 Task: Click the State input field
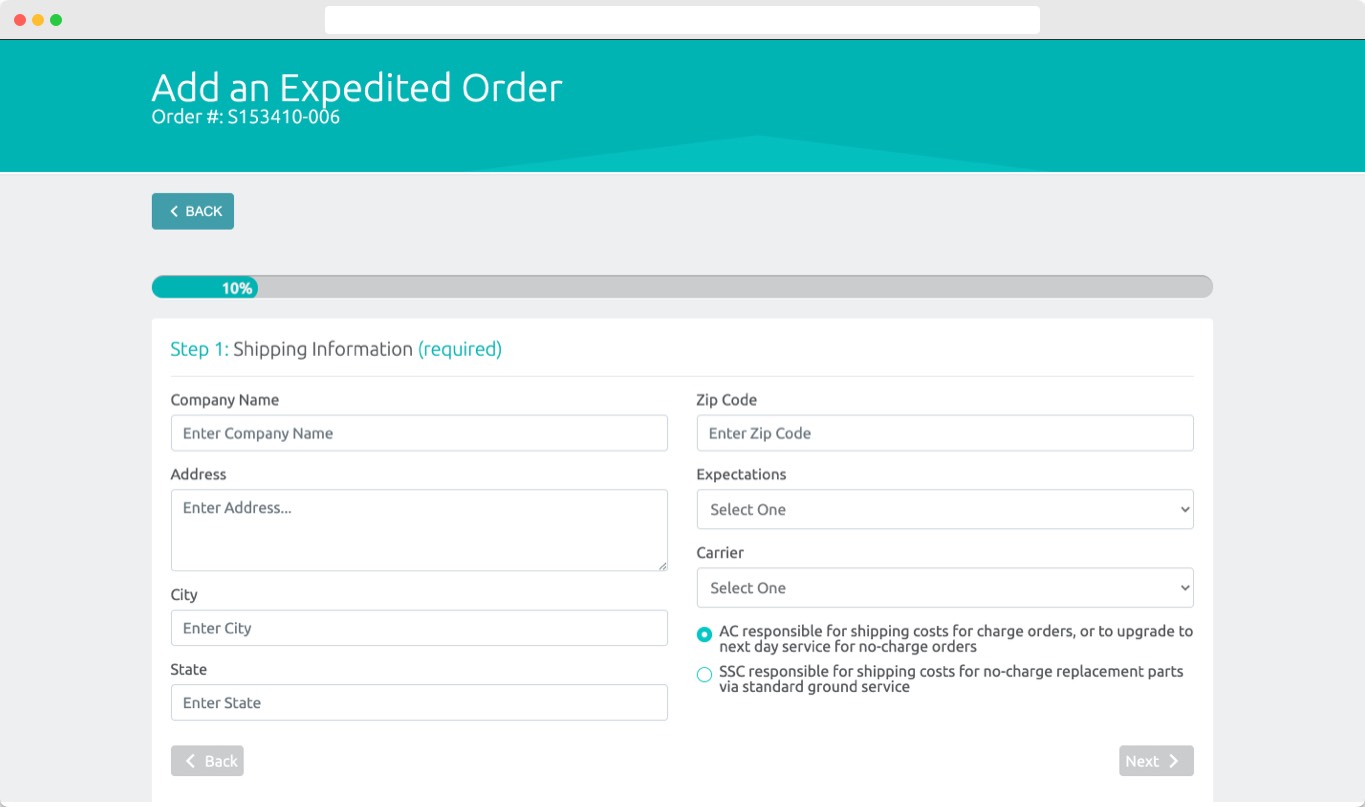point(419,702)
